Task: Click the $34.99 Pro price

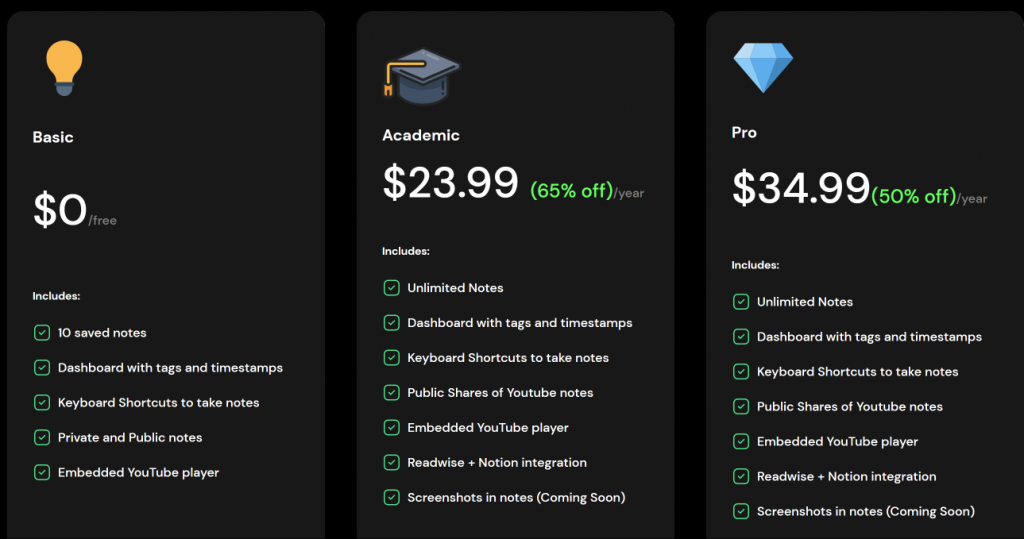Action: pos(800,188)
